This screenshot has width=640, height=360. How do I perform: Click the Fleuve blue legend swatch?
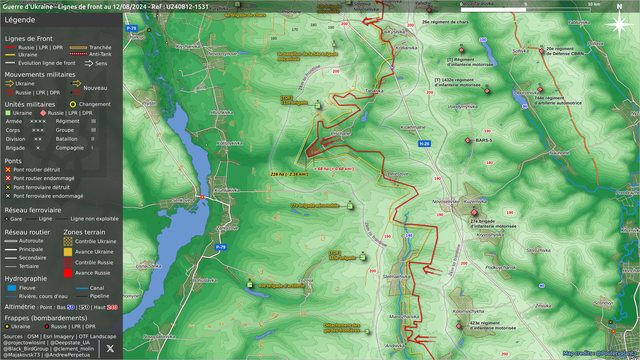[x=11, y=288]
